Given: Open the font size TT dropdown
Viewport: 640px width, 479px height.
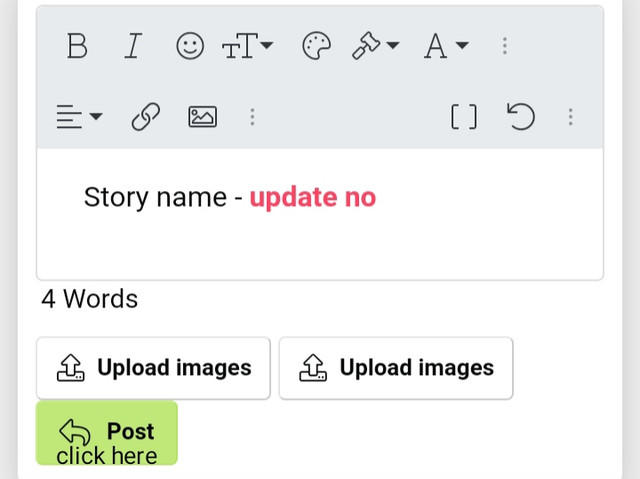Looking at the screenshot, I should tap(247, 46).
